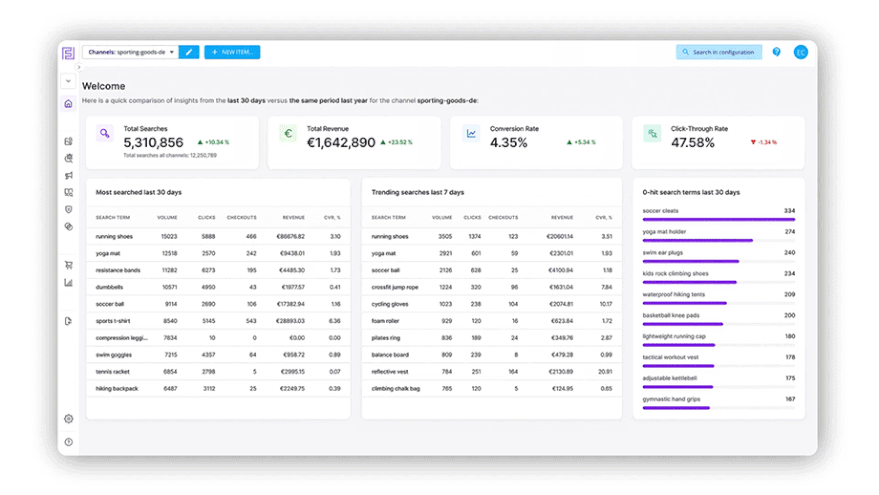This screenshot has width=879, height=495.
Task: Open the shield icon in the sidebar
Action: pyautogui.click(x=68, y=209)
